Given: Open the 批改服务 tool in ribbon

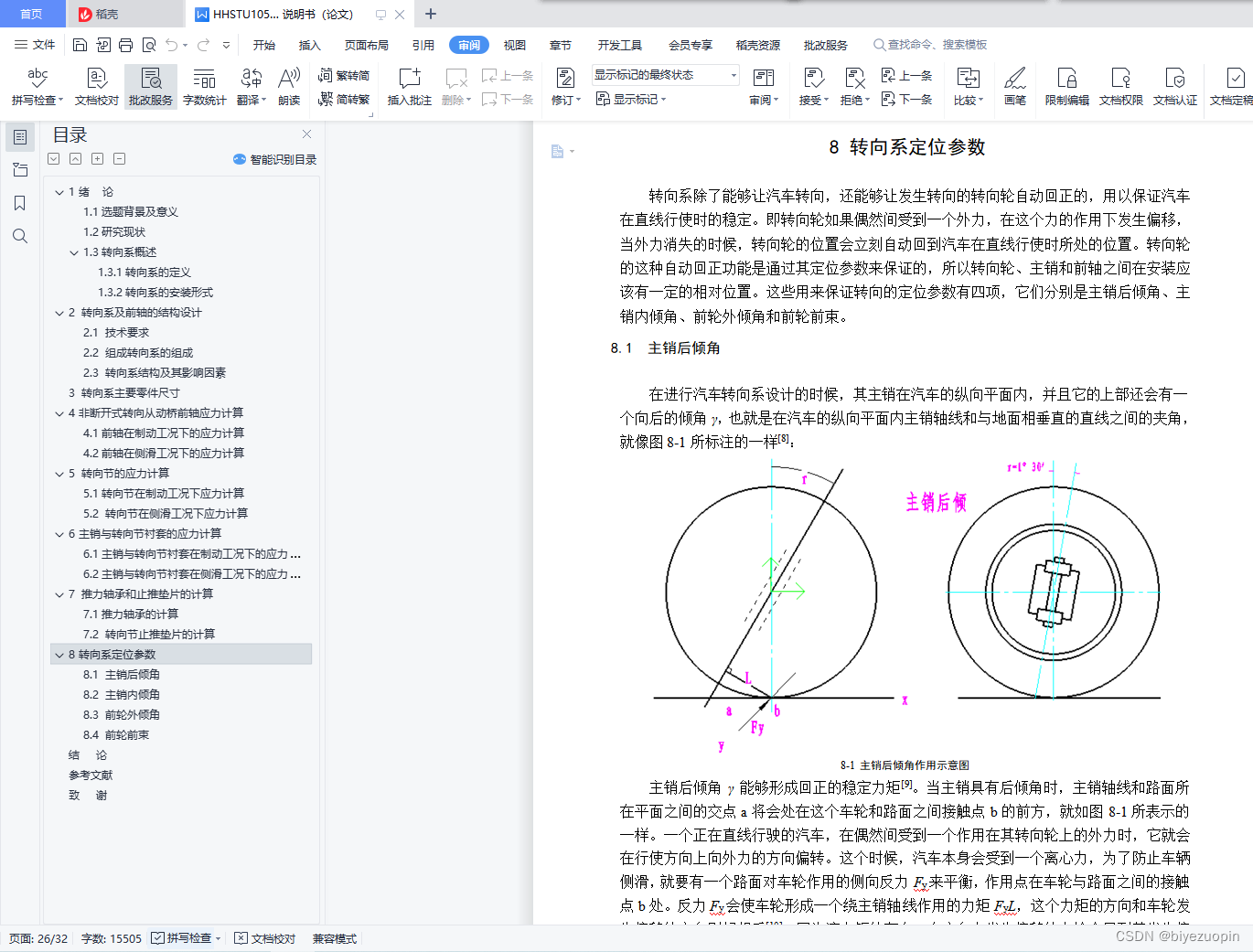Looking at the screenshot, I should [151, 87].
